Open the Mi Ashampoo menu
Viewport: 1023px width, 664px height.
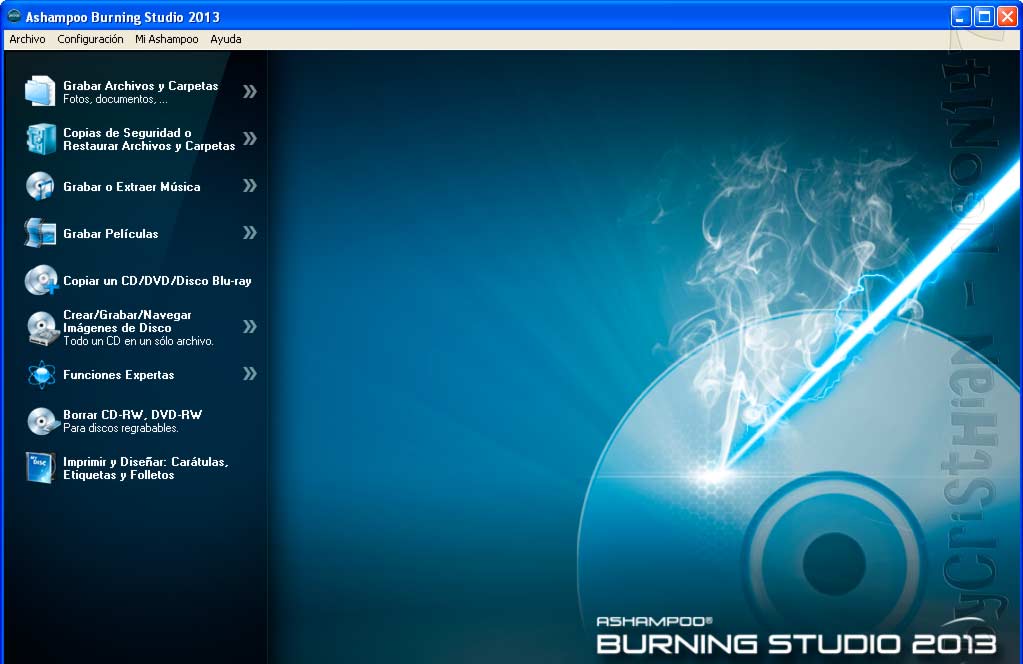tap(166, 39)
